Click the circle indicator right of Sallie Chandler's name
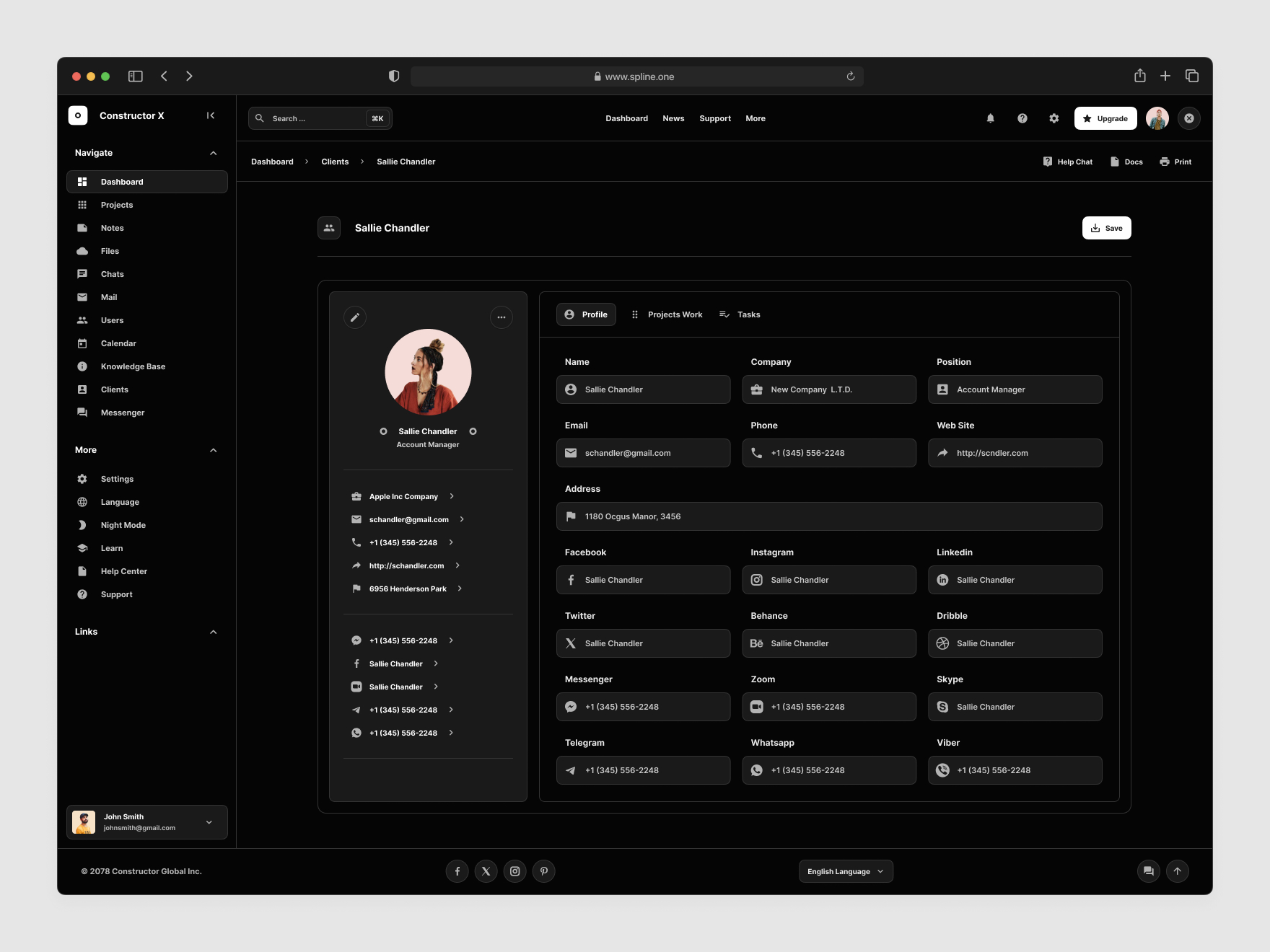The width and height of the screenshot is (1270, 952). pyautogui.click(x=473, y=431)
